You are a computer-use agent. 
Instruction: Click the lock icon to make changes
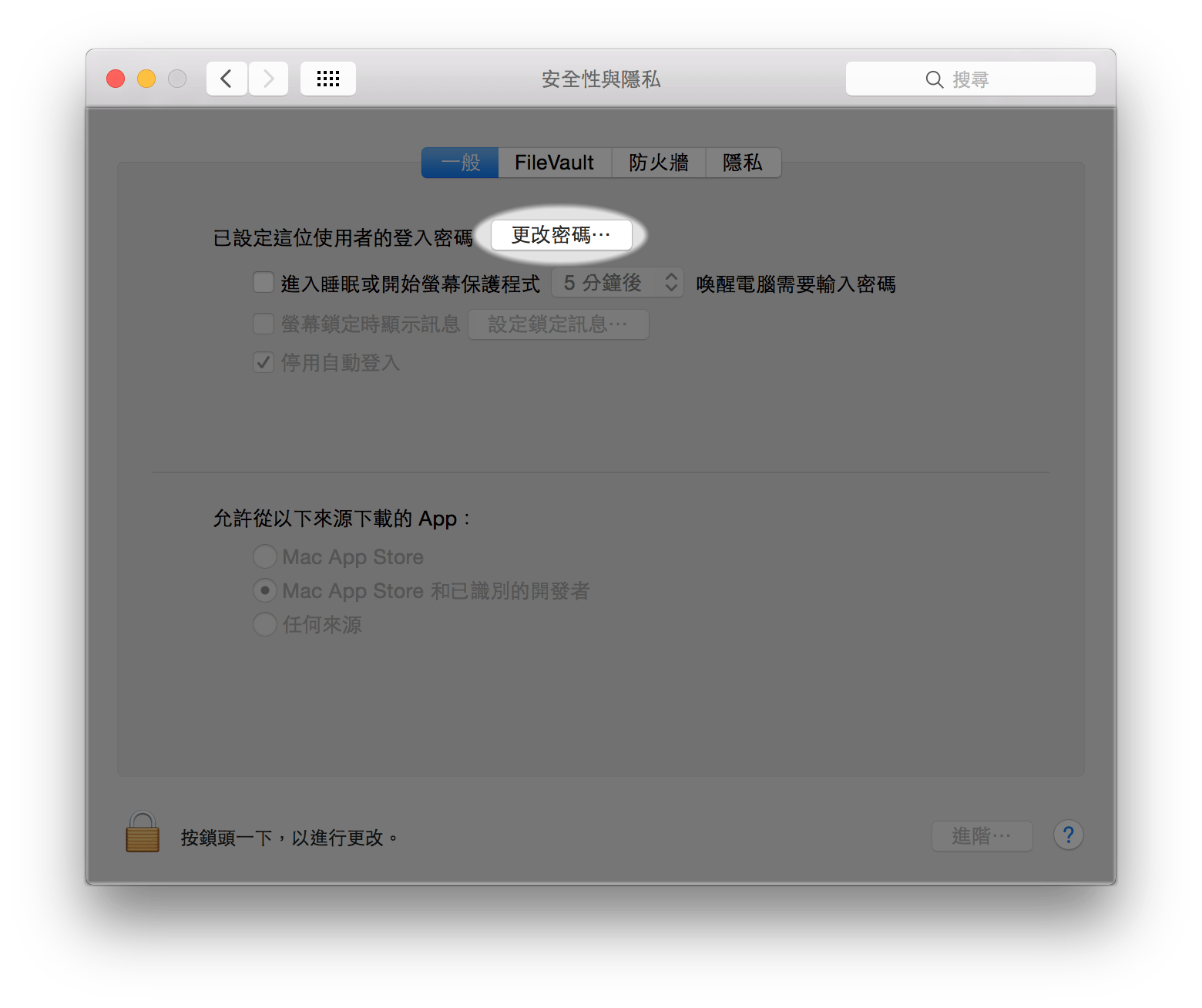(143, 832)
